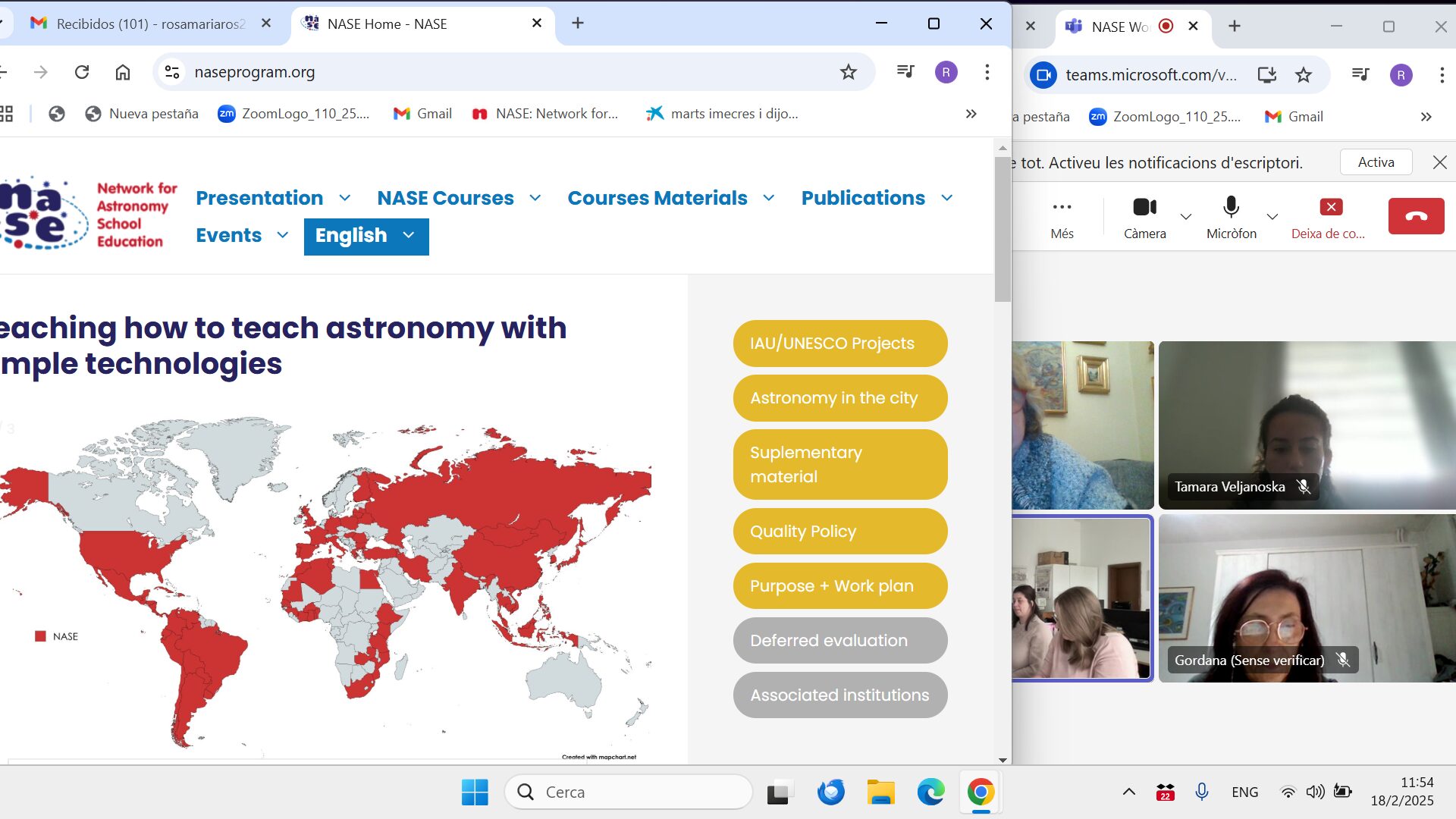Open profile avatar R in left Chrome window
The width and height of the screenshot is (1456, 819).
point(946,72)
